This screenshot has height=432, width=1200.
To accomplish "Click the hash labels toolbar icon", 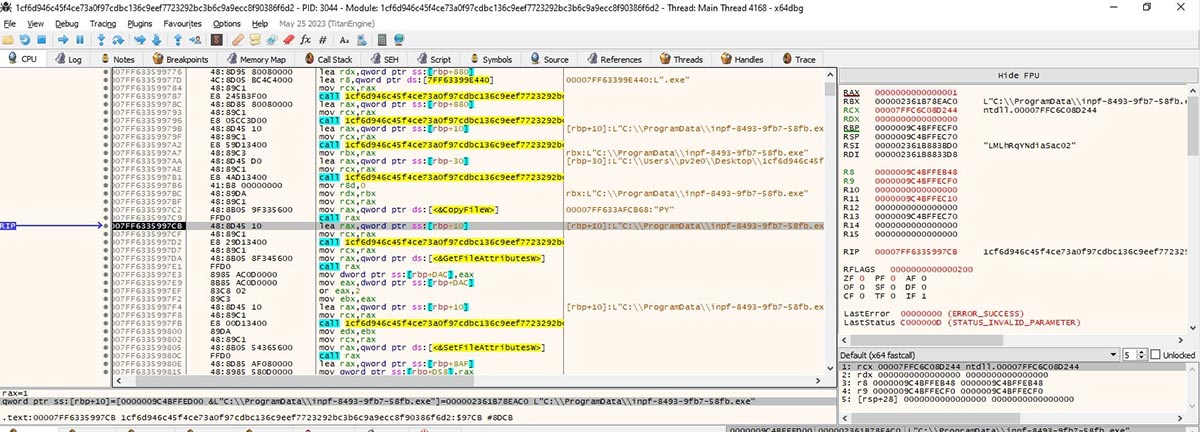I will 322,40.
